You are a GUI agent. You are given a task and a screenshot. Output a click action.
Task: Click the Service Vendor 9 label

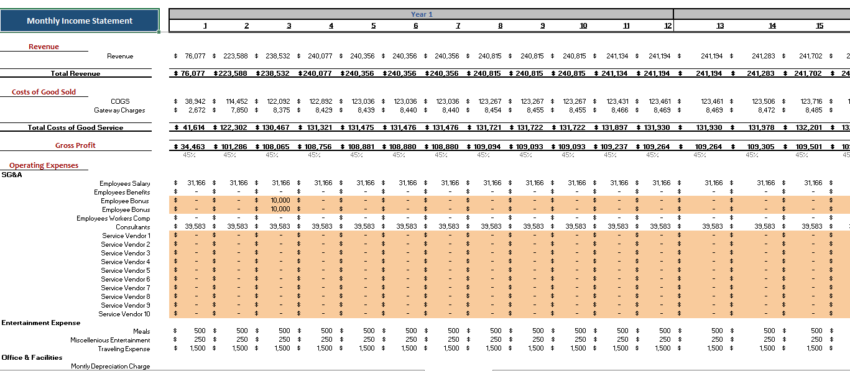[x=126, y=305]
